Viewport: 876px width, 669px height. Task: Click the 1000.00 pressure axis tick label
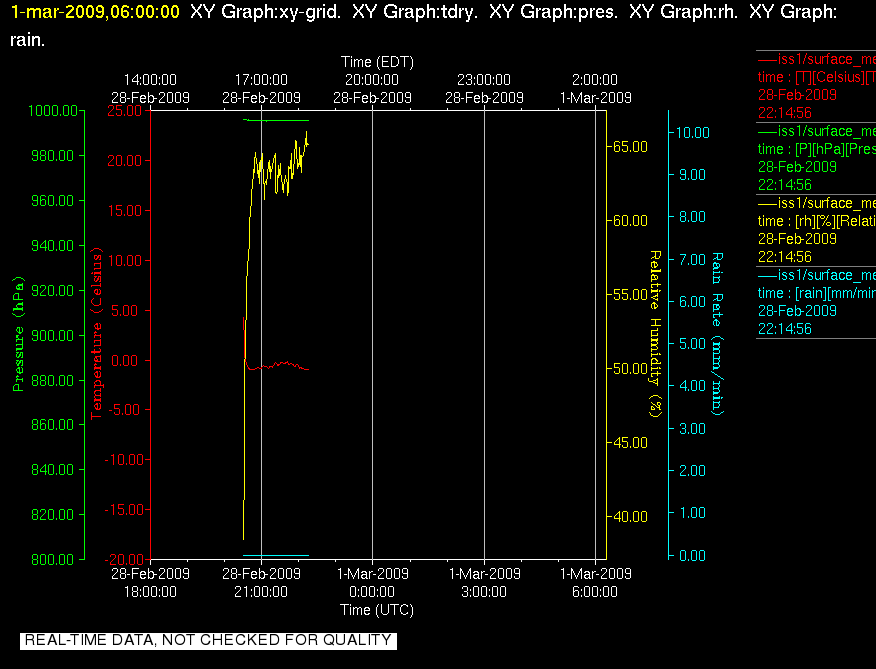(53, 111)
